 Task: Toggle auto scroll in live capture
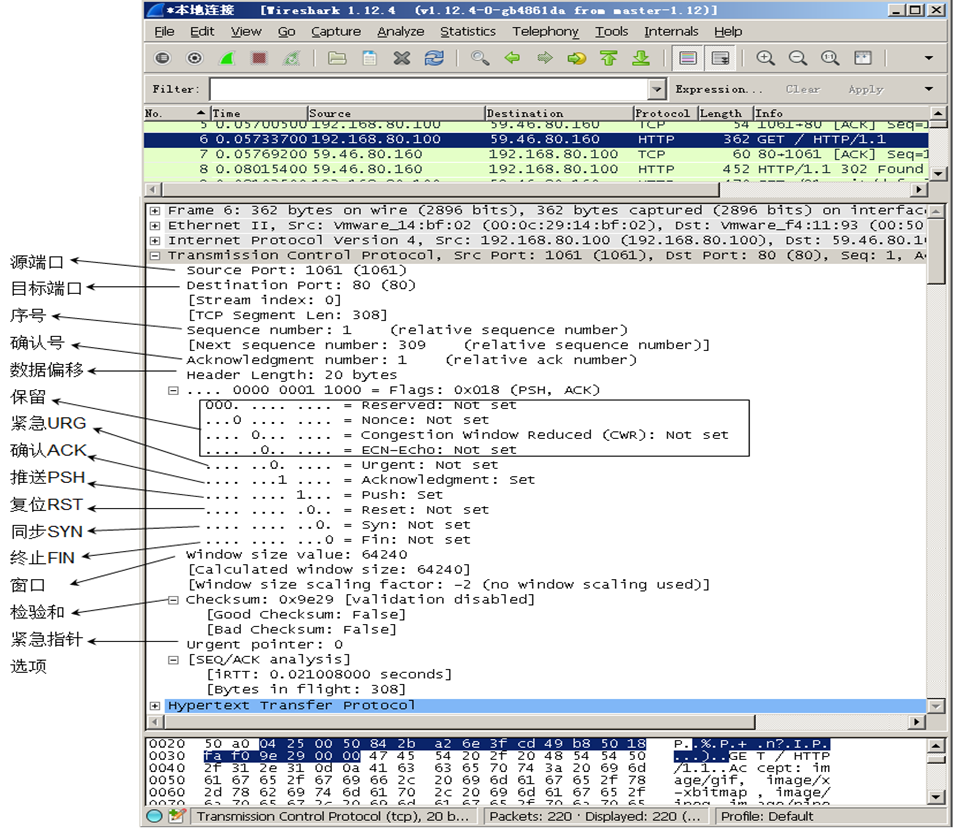tap(720, 58)
